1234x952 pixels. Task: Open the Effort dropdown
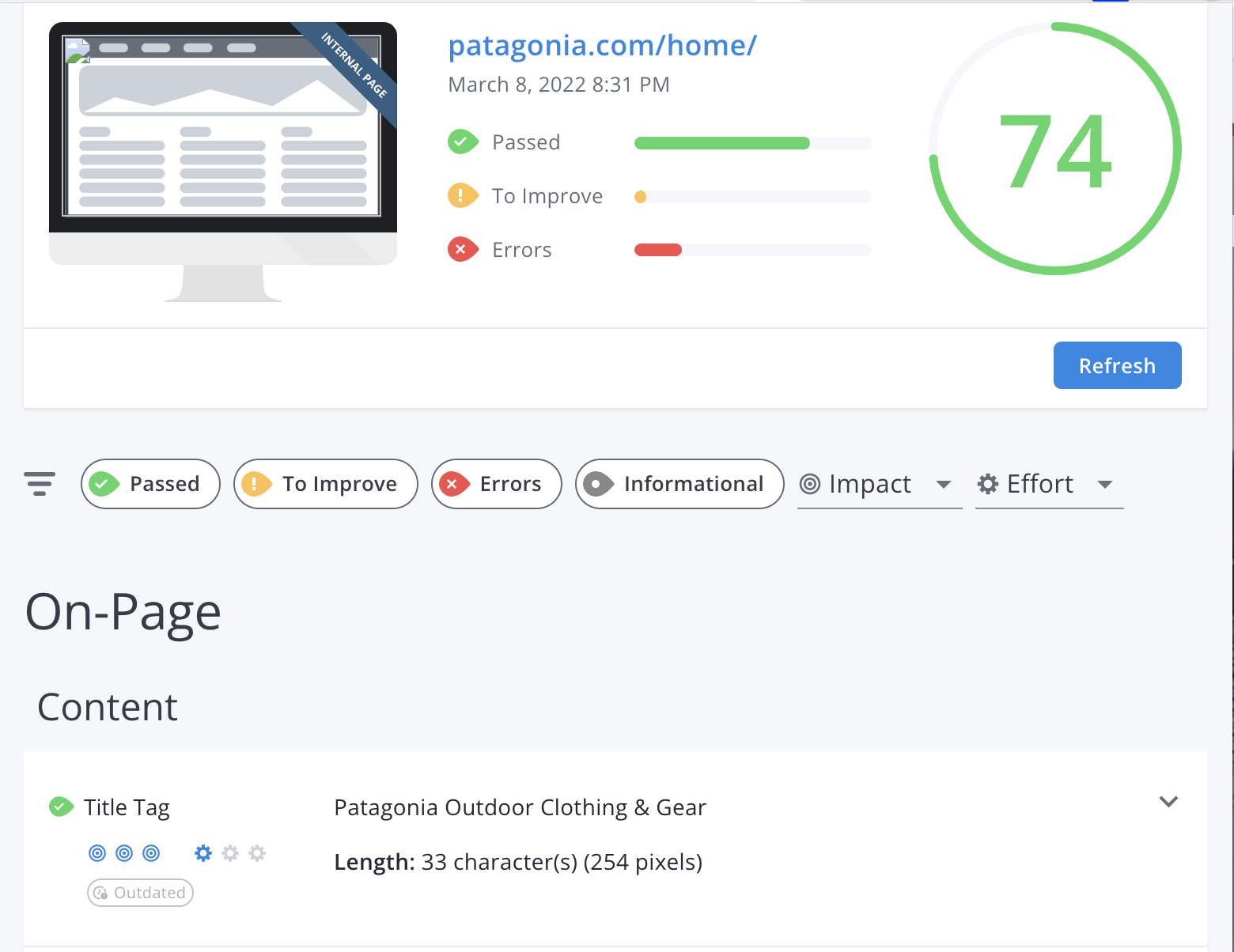pos(1048,484)
